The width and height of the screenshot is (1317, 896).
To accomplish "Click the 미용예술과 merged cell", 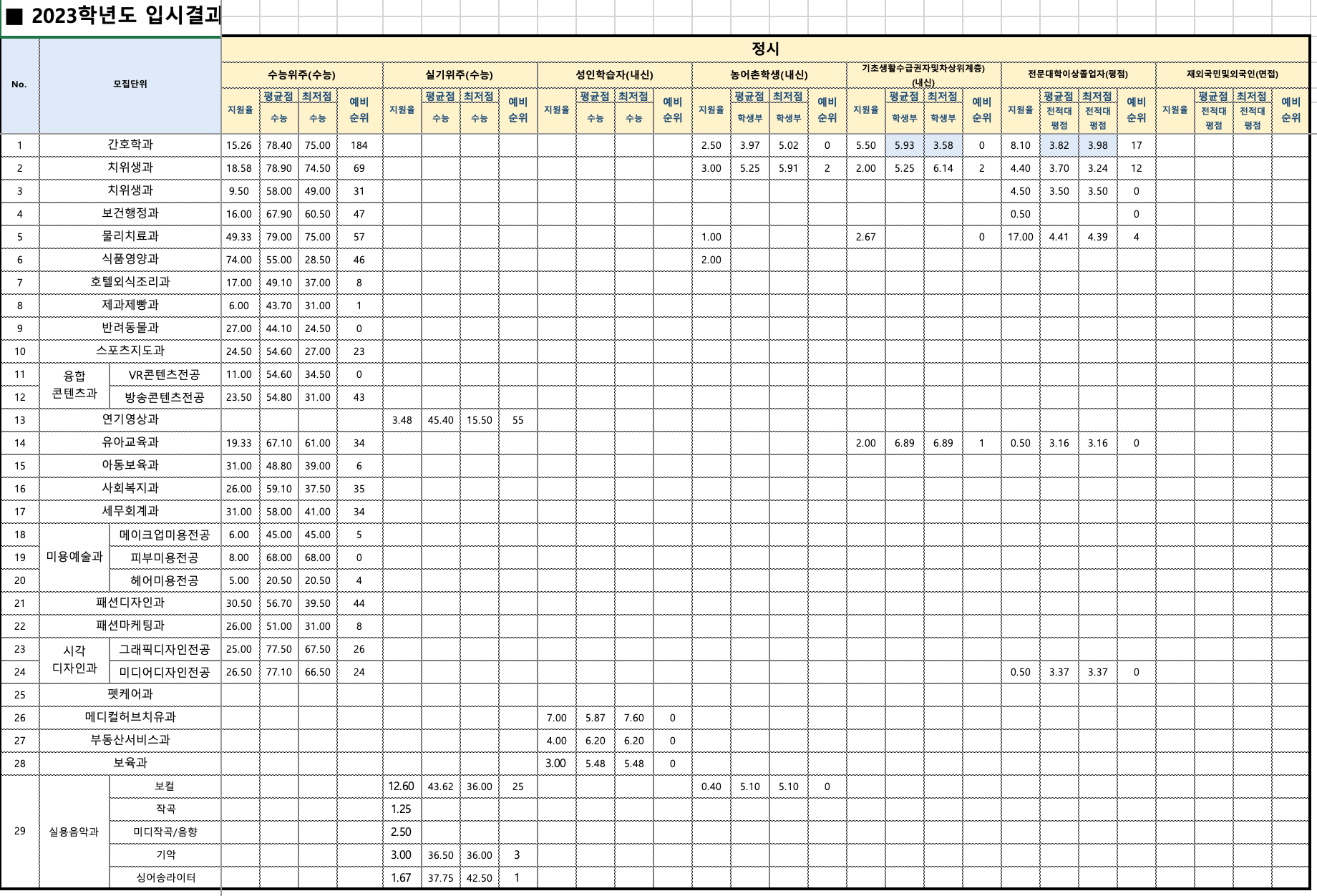I will pyautogui.click(x=74, y=557).
